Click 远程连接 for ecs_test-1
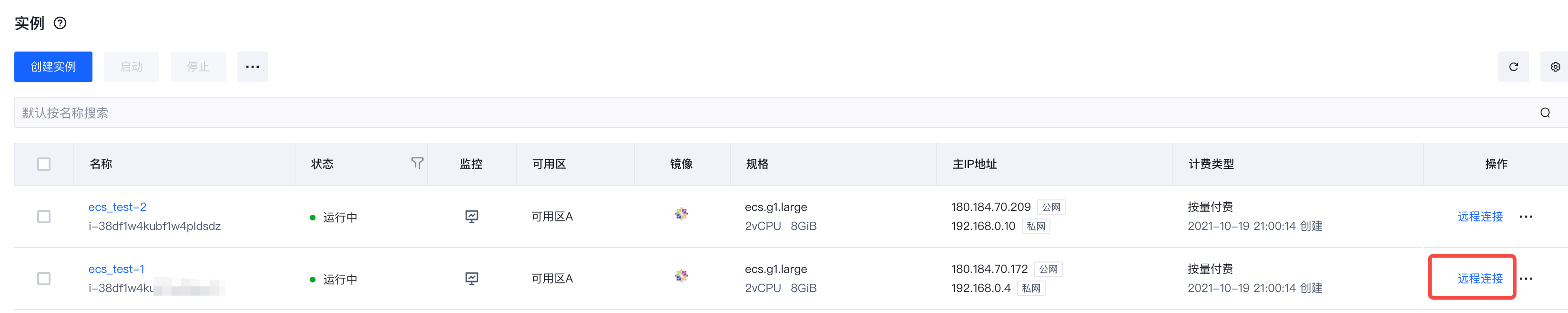This screenshot has height=313, width=1568. (1480, 279)
